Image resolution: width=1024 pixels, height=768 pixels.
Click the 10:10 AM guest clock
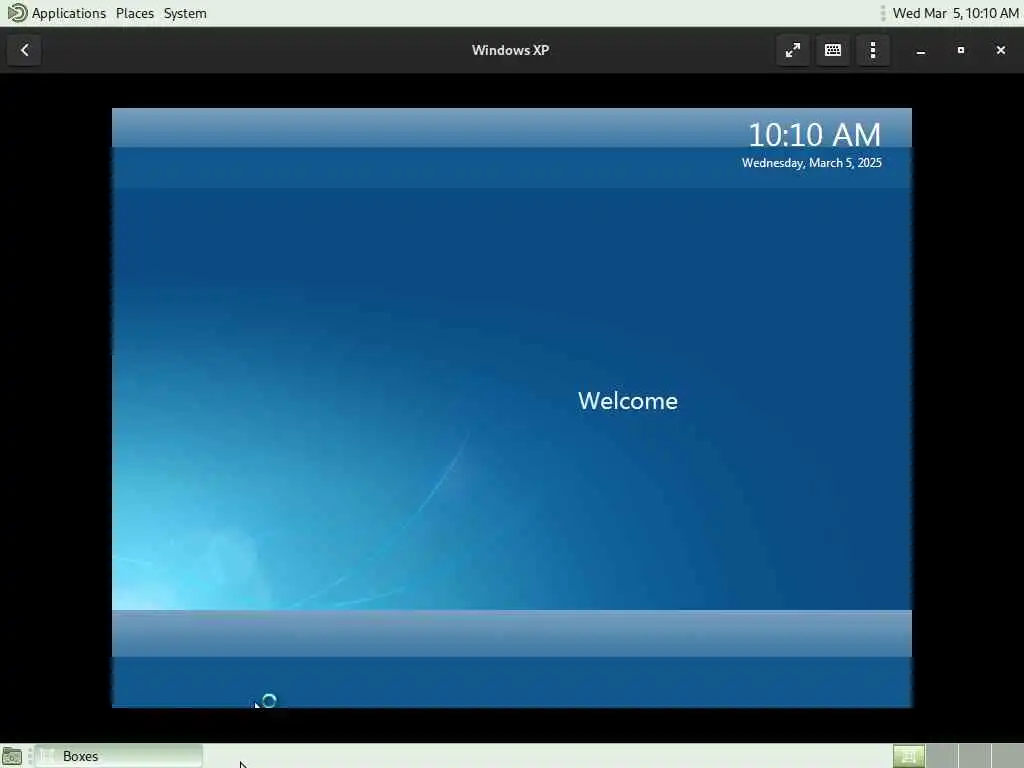[814, 135]
